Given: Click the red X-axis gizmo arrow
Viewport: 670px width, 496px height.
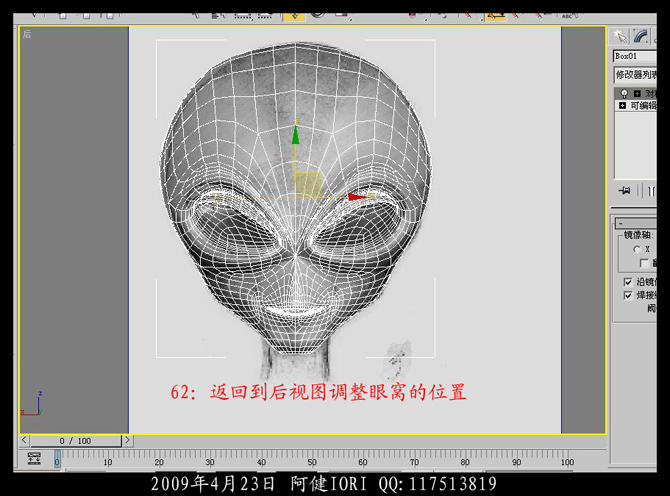Looking at the screenshot, I should pos(357,197).
